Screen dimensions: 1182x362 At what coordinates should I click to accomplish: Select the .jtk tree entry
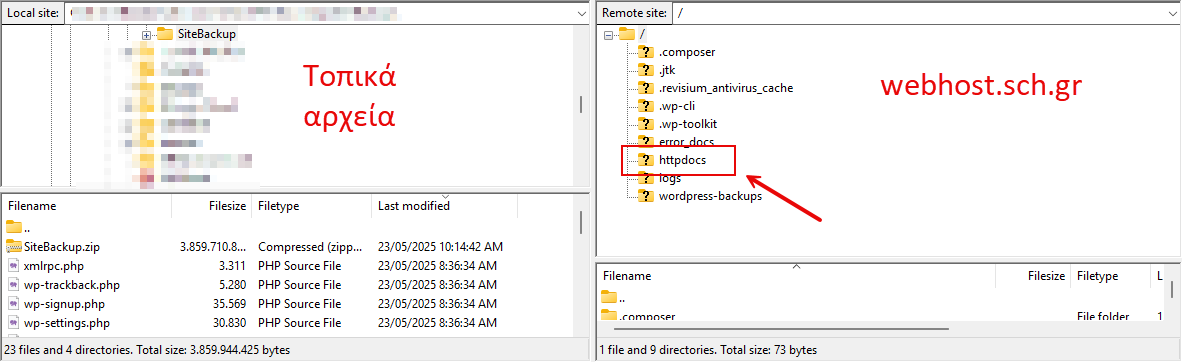pos(666,70)
